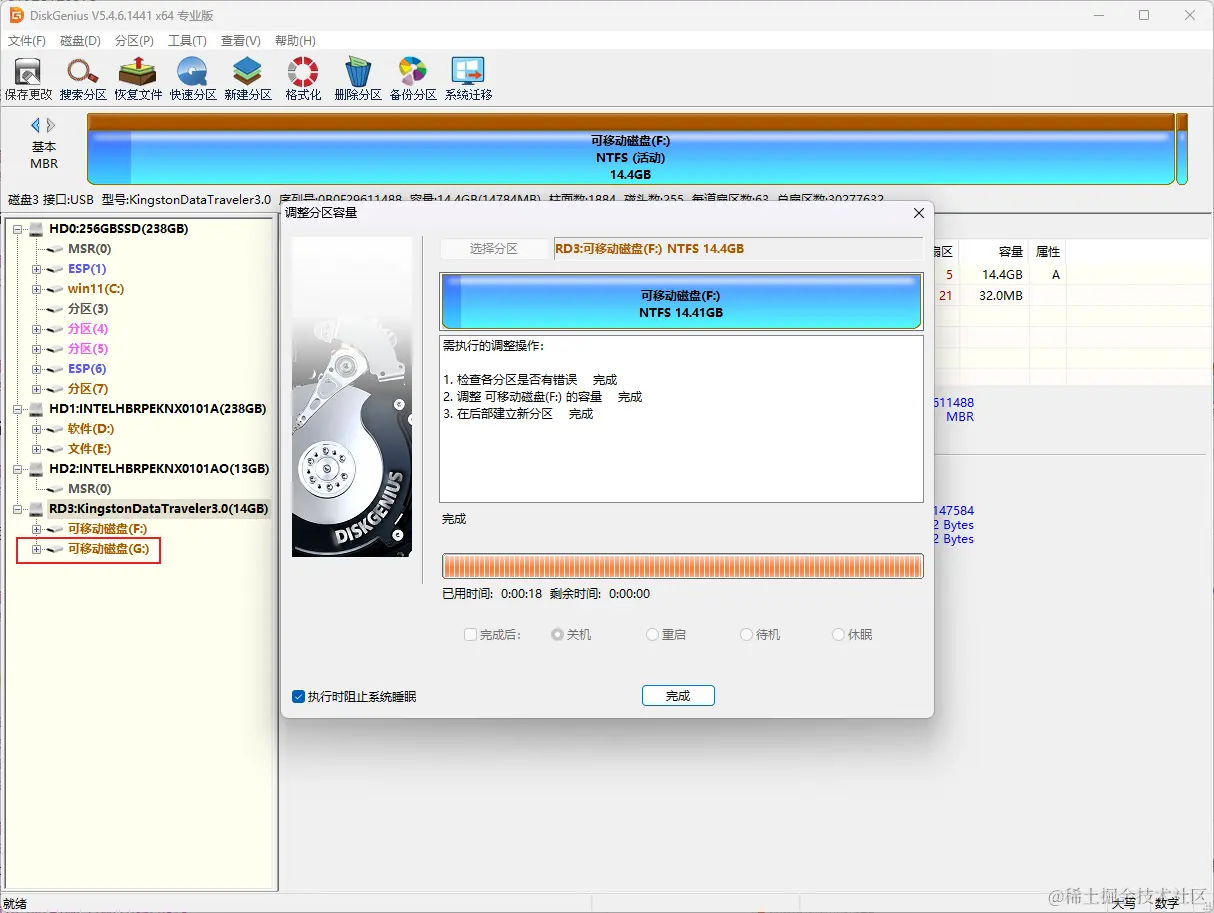The image size is (1214, 913).
Task: Click the dialog's 可移动磁盘(F:) 14.41GB partition bar
Action: 681,302
